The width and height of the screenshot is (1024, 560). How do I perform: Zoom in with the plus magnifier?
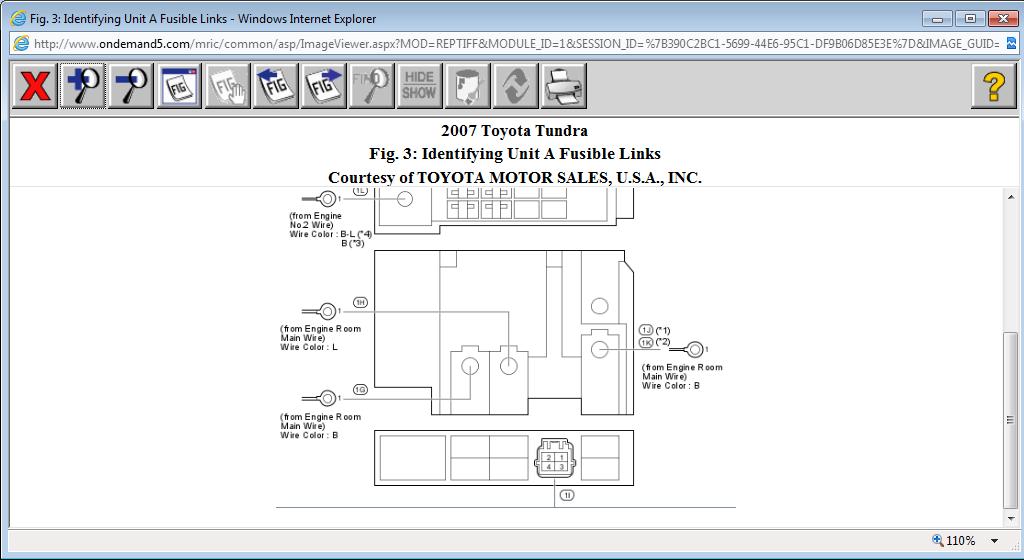(83, 86)
